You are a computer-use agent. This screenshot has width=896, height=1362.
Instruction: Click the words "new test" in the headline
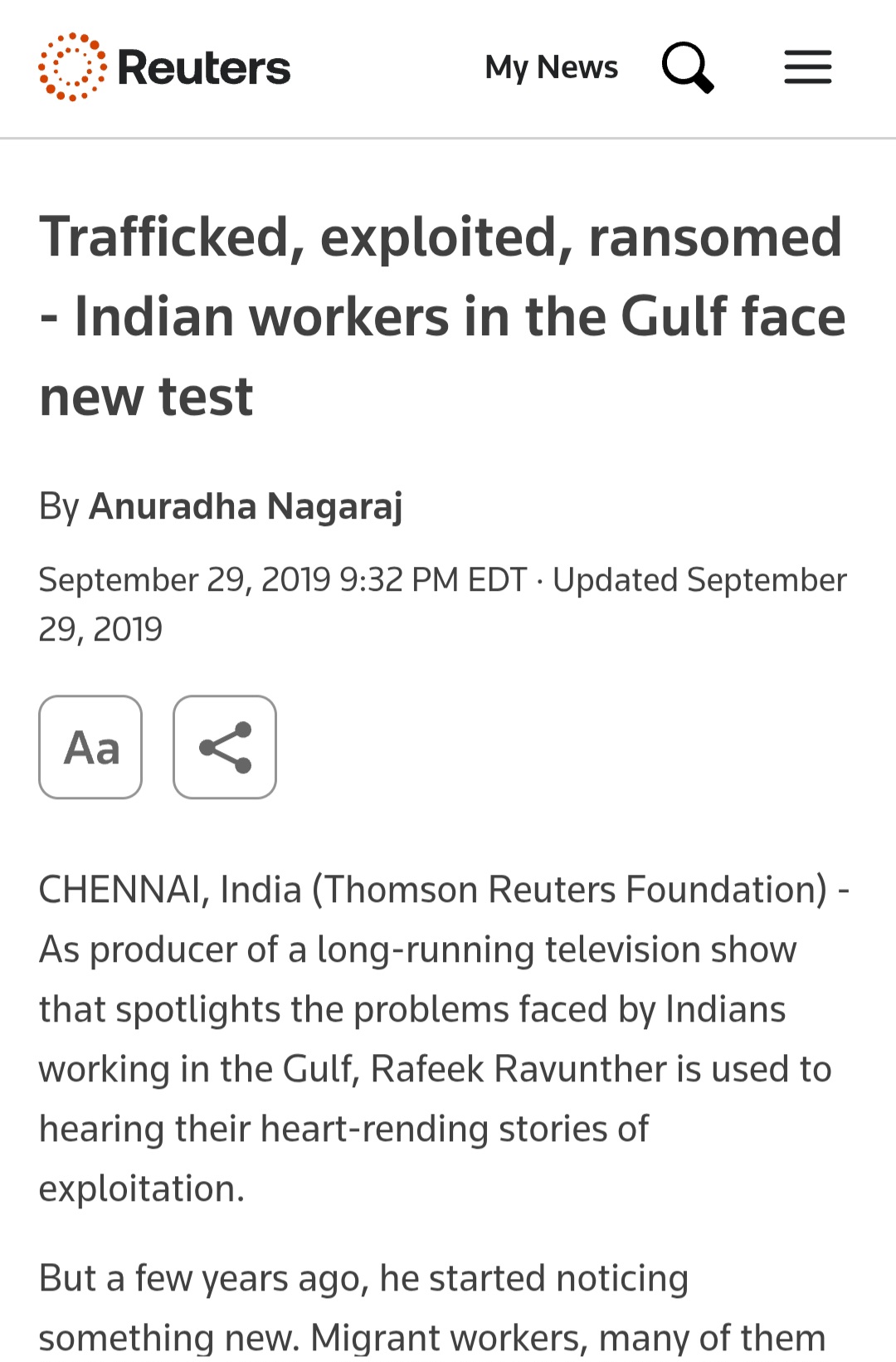(146, 396)
